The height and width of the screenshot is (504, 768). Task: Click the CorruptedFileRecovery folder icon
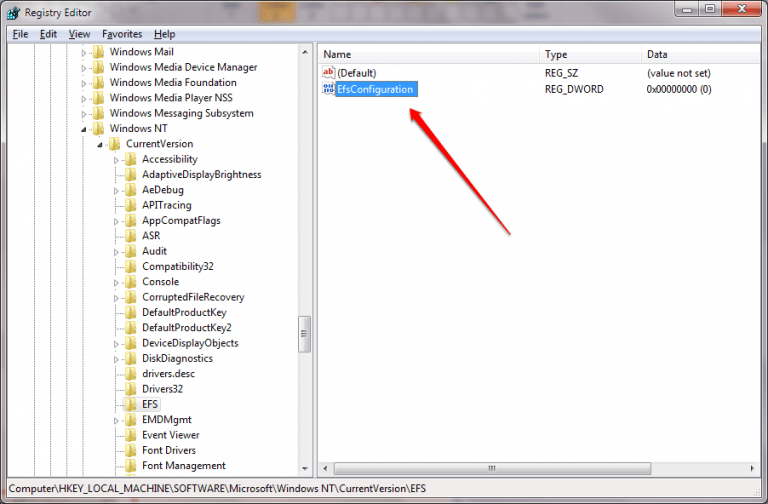pyautogui.click(x=131, y=297)
